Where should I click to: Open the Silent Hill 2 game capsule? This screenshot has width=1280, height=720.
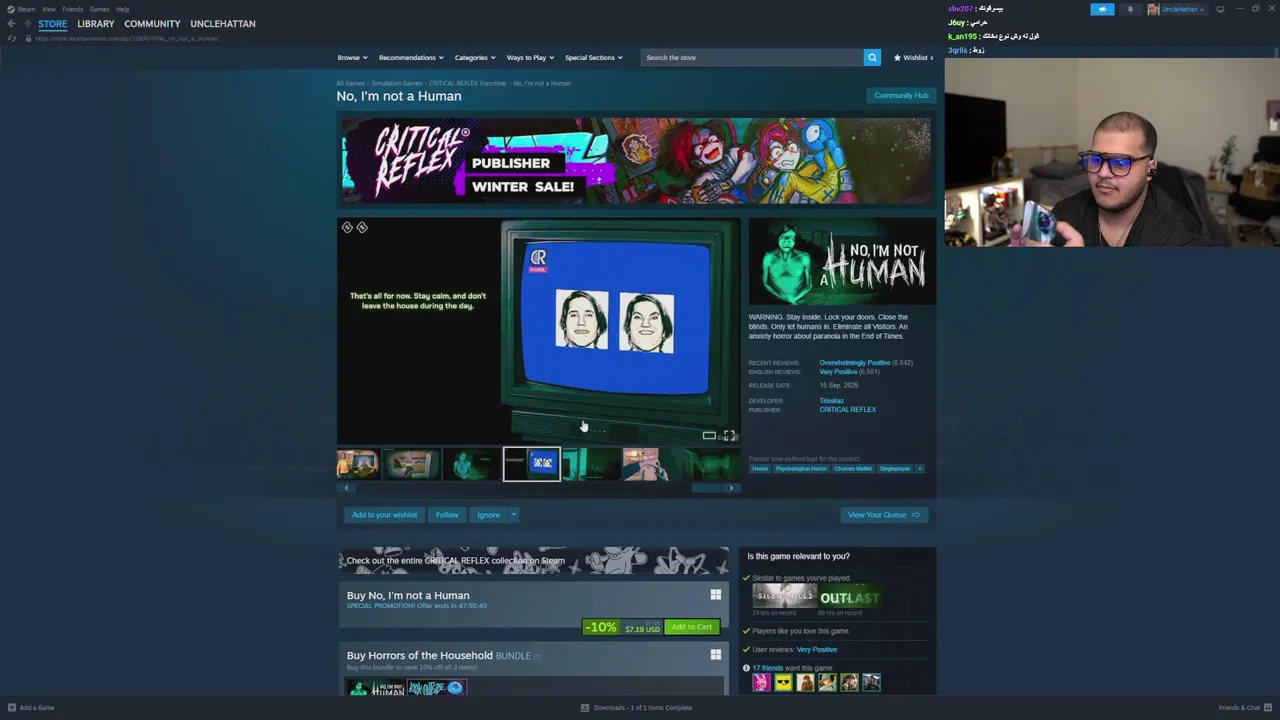click(783, 597)
